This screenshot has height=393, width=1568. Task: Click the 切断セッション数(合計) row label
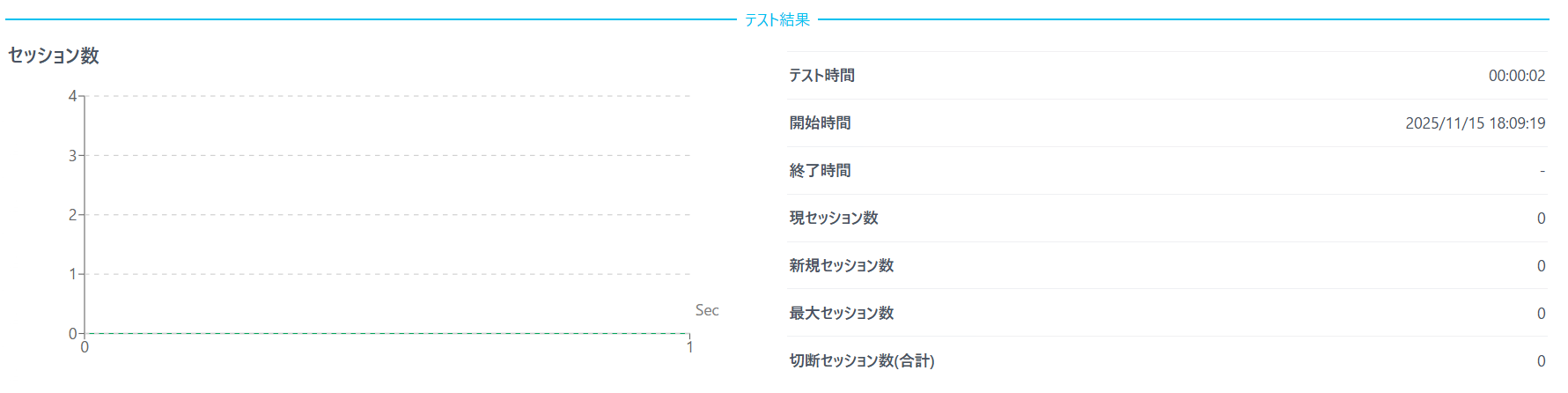861,361
